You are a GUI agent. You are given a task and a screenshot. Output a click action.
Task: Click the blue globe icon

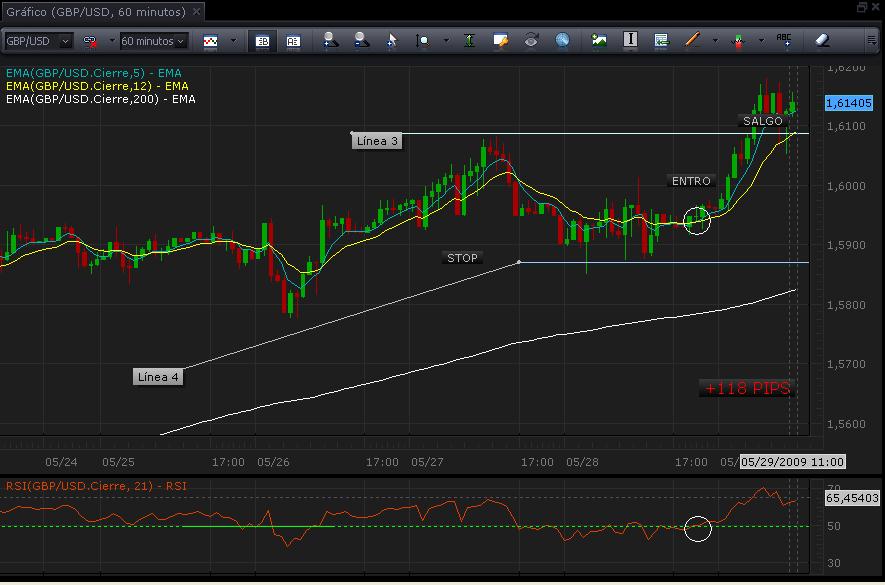[x=562, y=41]
